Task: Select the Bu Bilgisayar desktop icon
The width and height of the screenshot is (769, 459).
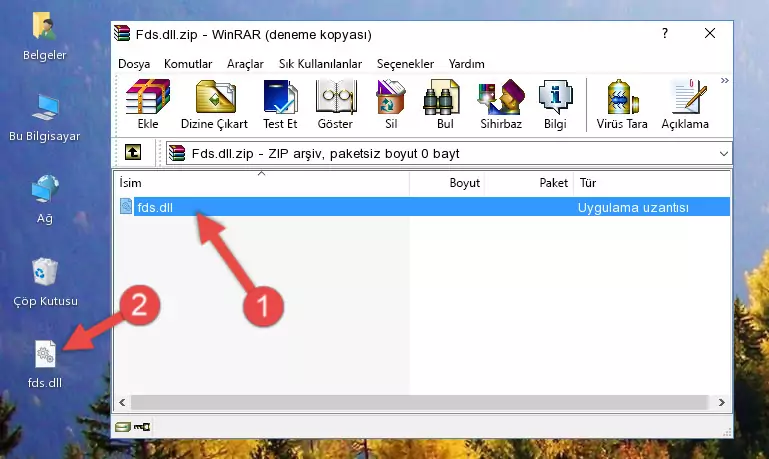Action: (x=45, y=118)
